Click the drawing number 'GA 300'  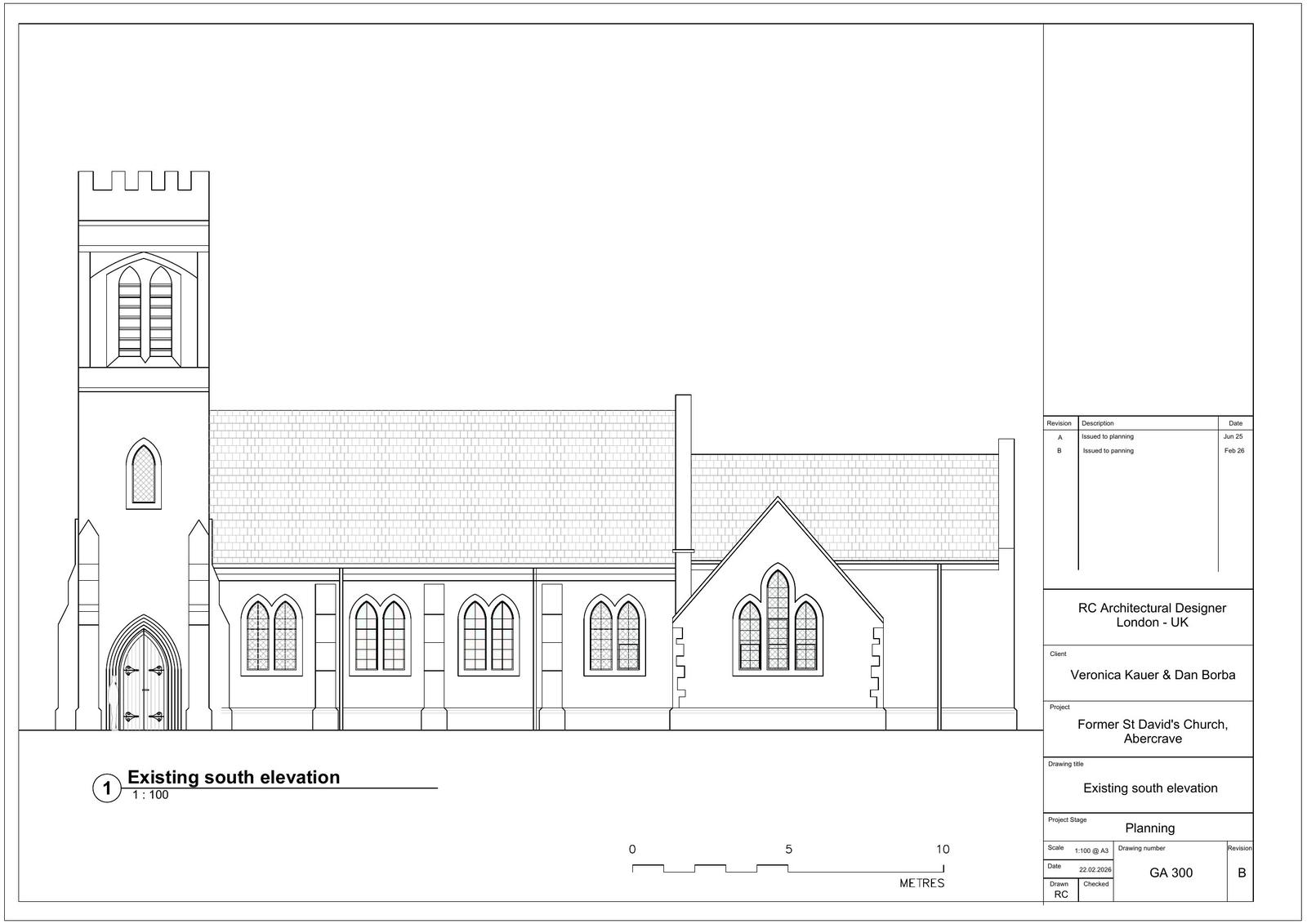coord(1171,873)
